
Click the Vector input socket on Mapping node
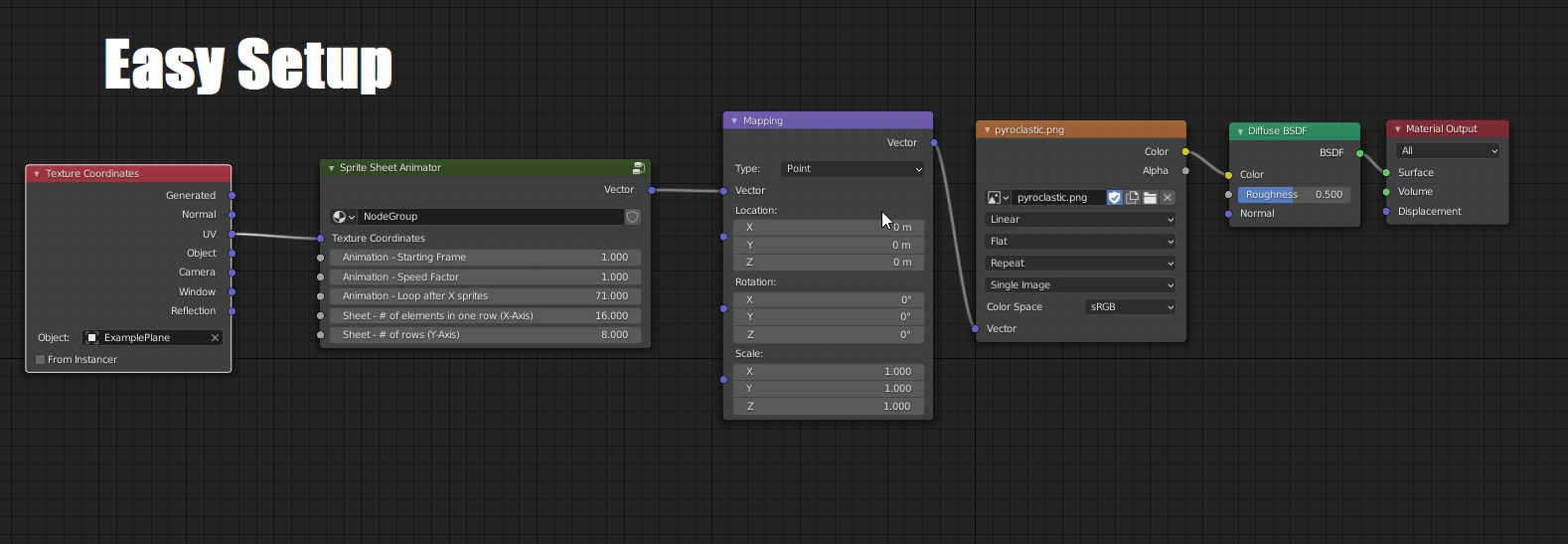[x=723, y=191]
